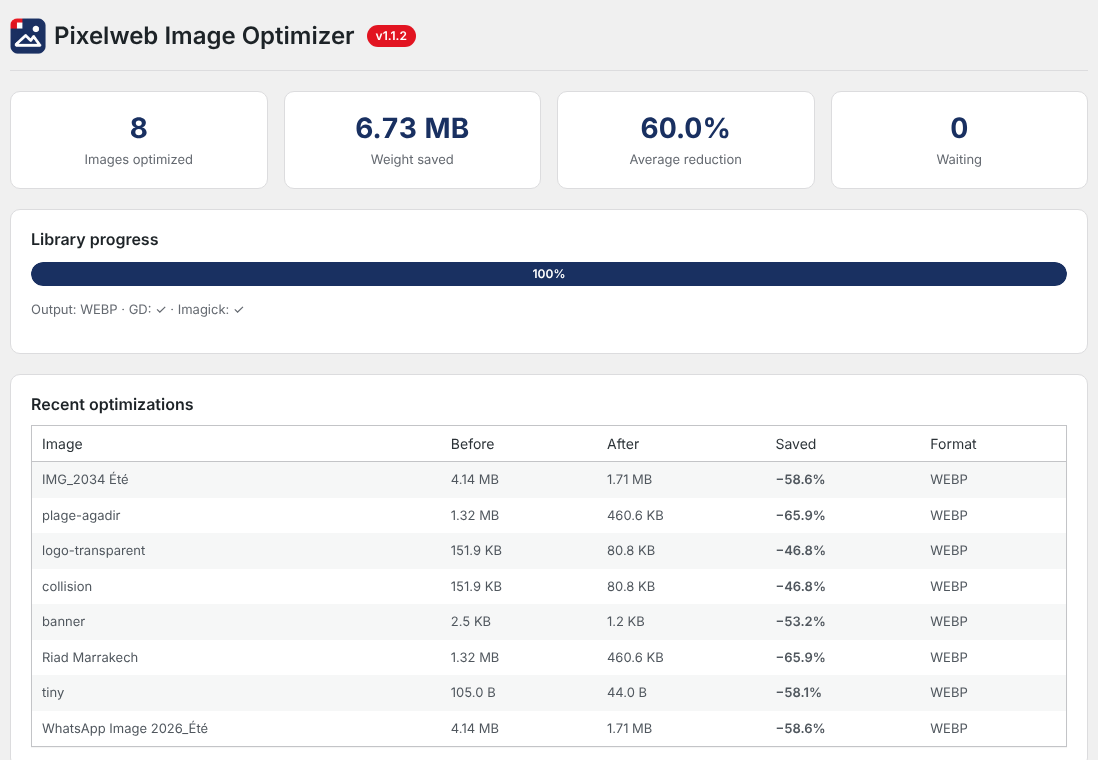The image size is (1098, 760).
Task: Select the tiny image name
Action: 53,693
